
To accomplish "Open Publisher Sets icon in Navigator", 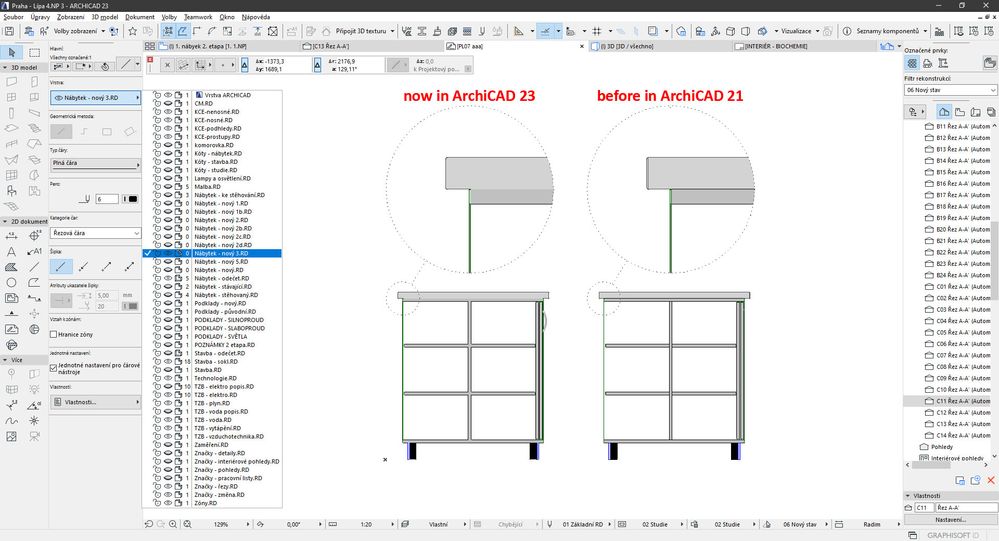I will tap(991, 112).
